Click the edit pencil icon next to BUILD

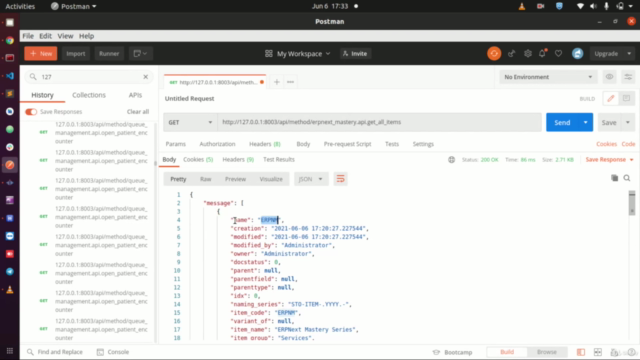pos(611,98)
